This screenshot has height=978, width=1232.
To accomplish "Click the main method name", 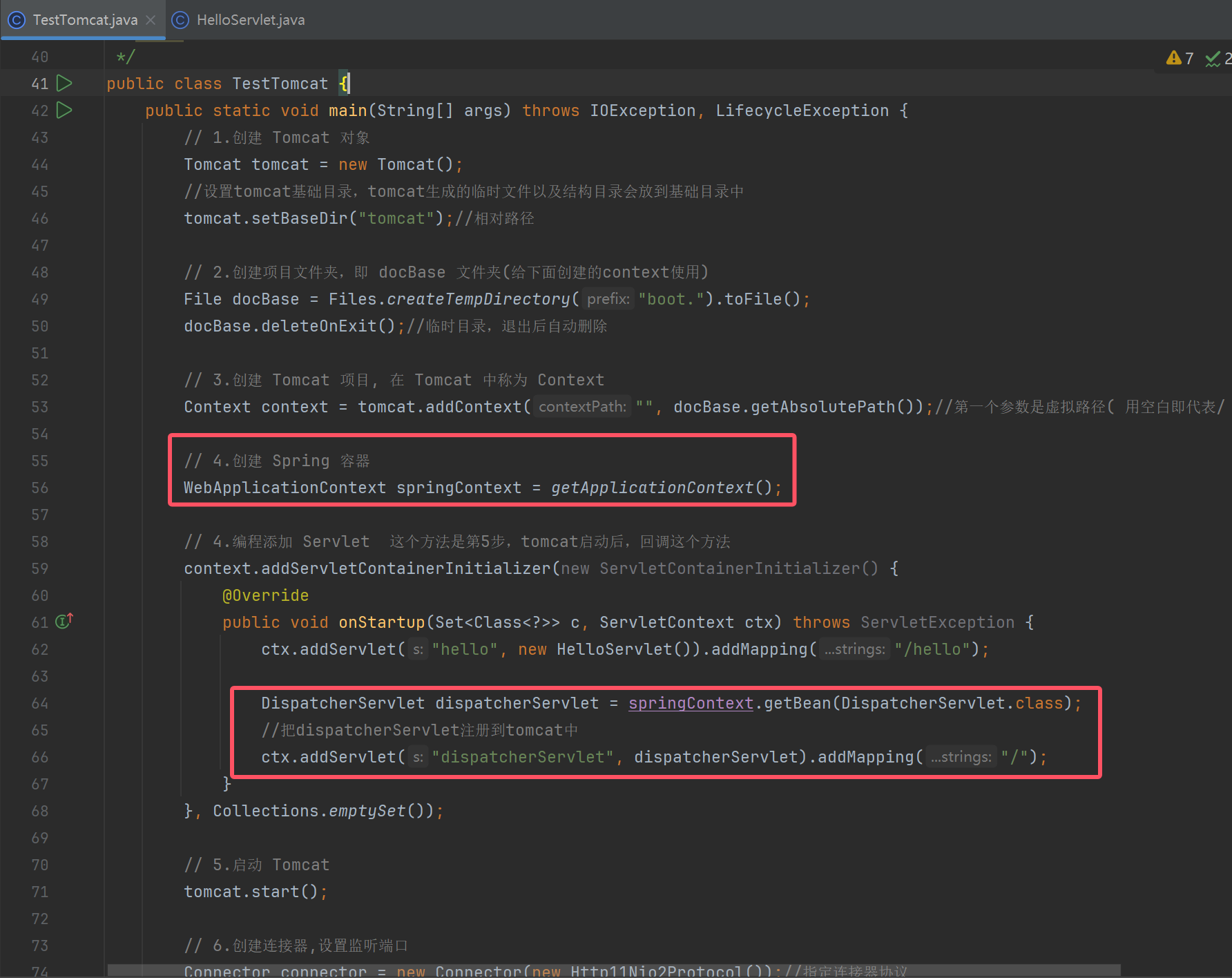I will pos(347,111).
